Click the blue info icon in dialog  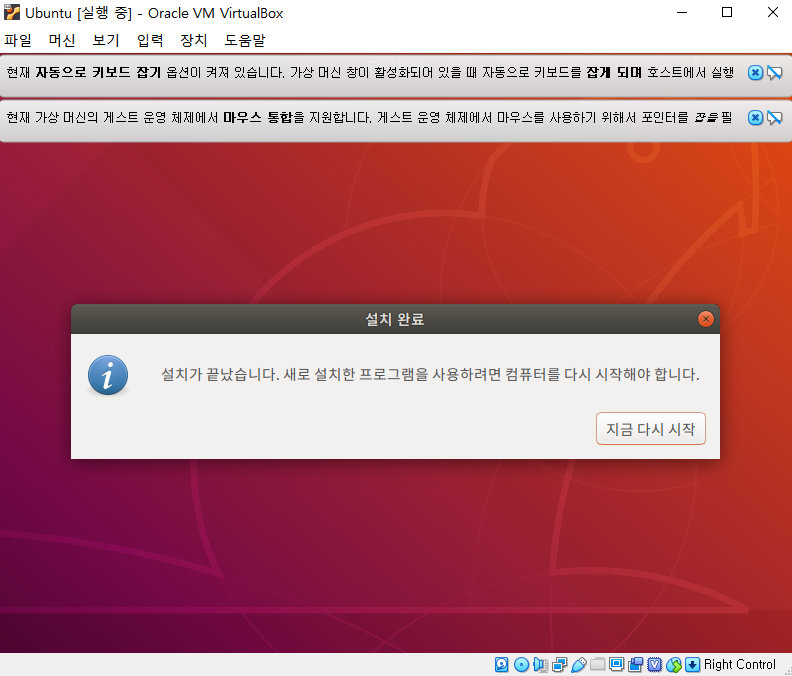point(108,375)
